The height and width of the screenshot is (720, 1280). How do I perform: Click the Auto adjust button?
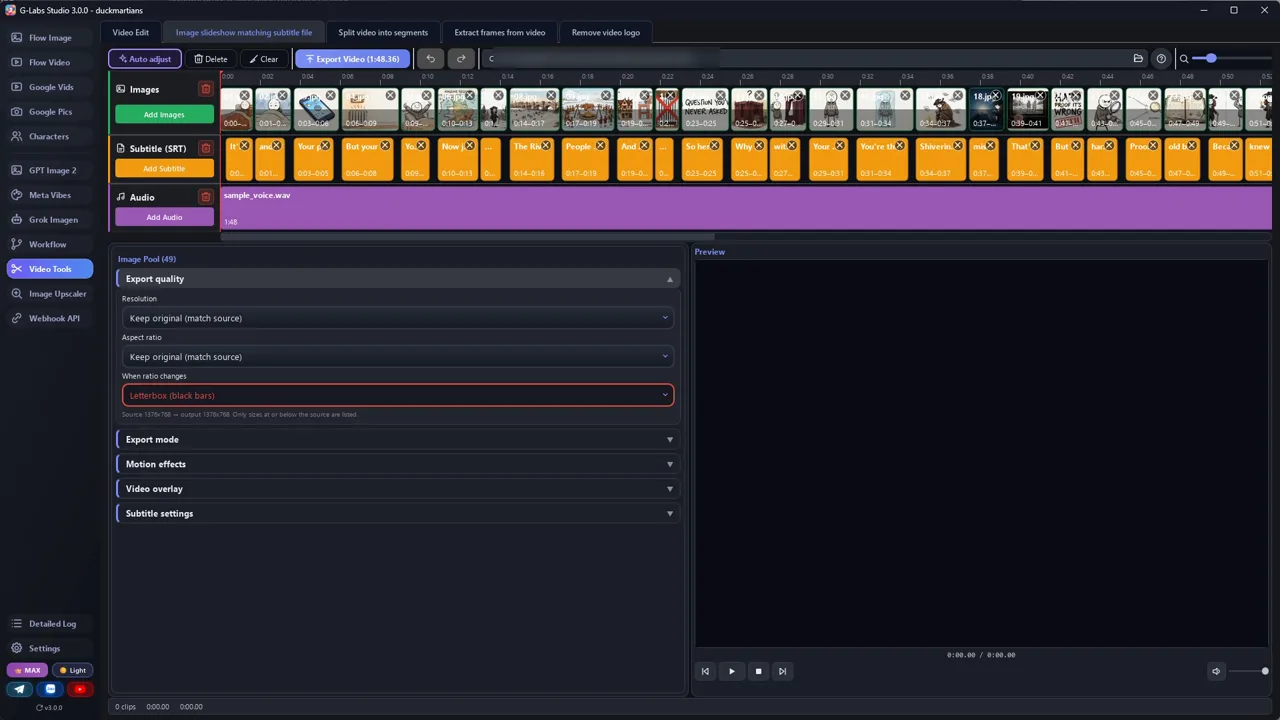[x=145, y=59]
